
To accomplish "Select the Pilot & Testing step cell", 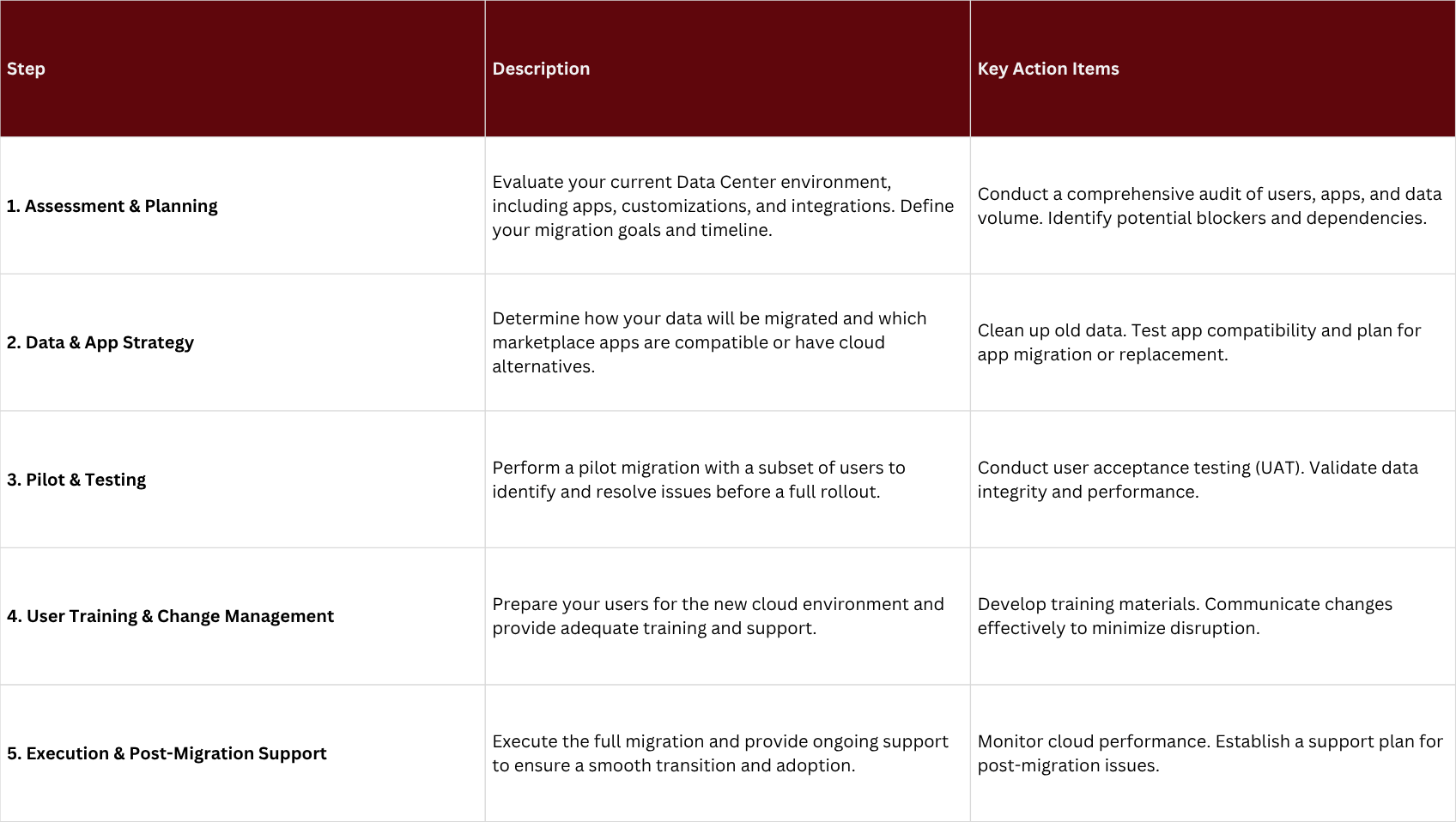I will tap(76, 480).
